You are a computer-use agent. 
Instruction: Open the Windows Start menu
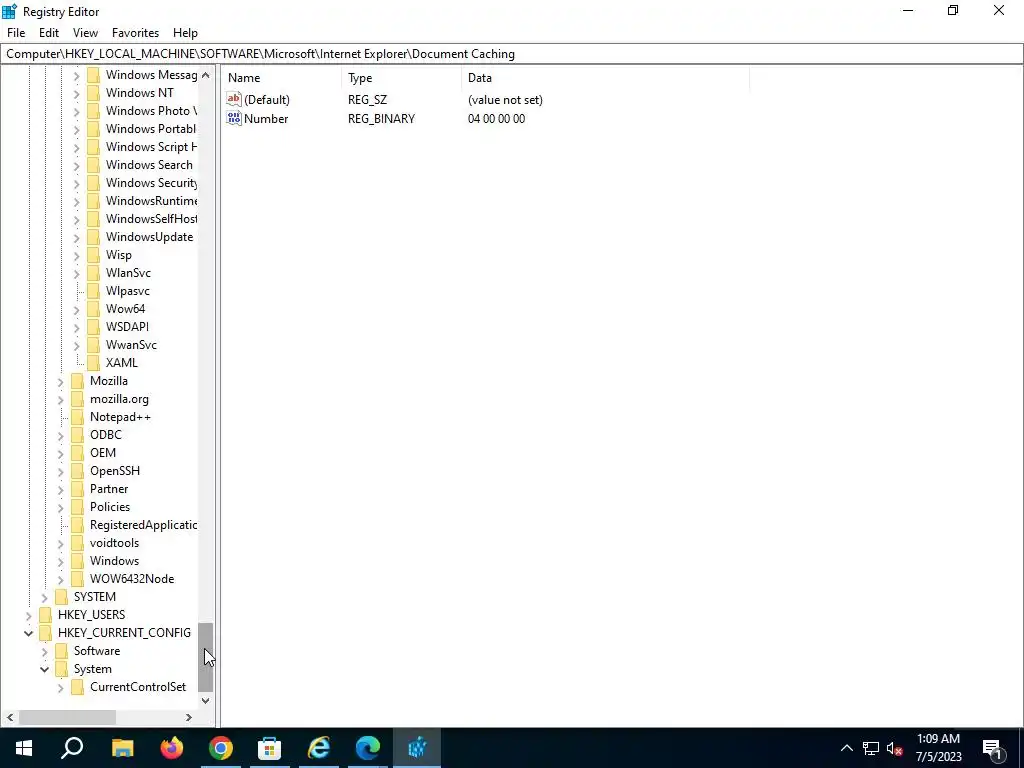(24, 748)
